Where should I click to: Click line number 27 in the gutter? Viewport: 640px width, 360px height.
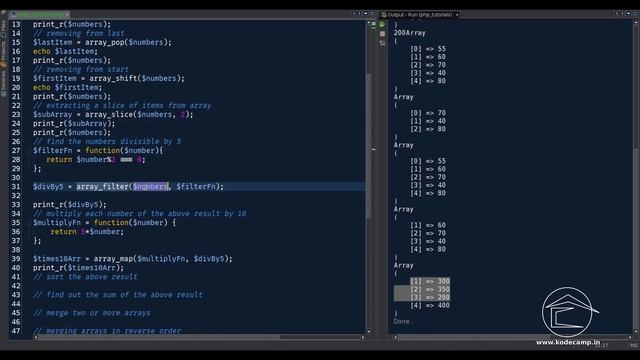pos(16,151)
